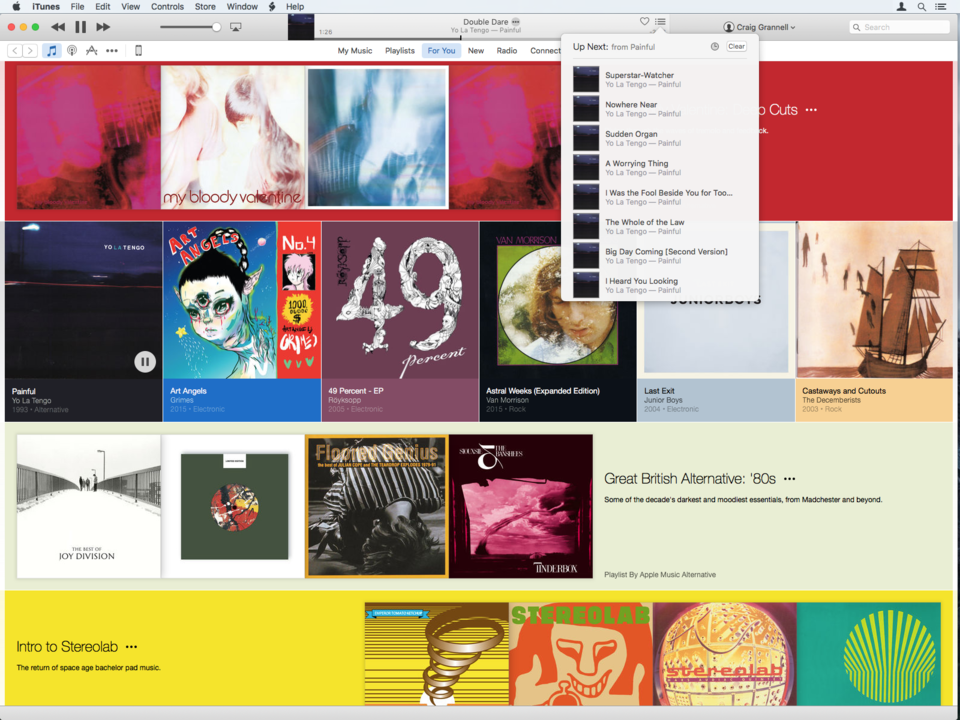
Task: Select Big Day Coming [Second Version]
Action: pyautogui.click(x=660, y=256)
